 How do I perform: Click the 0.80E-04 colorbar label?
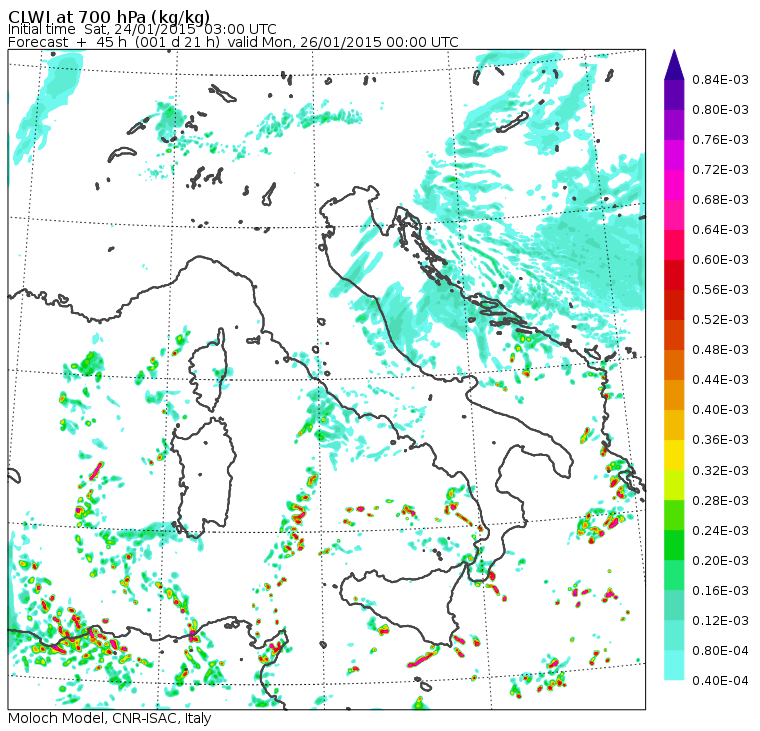(x=720, y=651)
